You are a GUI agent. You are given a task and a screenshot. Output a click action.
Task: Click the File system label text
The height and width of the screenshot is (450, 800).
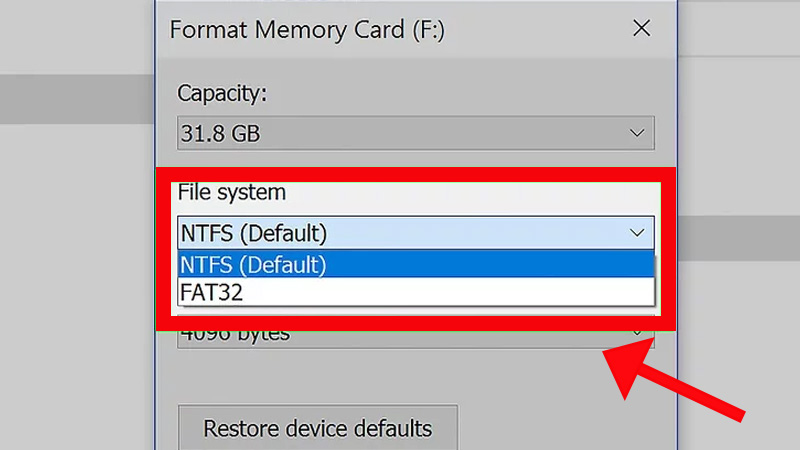pyautogui.click(x=231, y=191)
